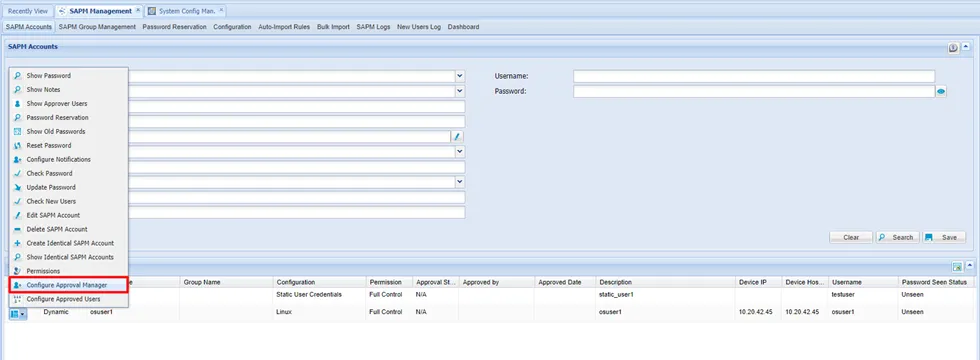
Task: Go to the Bulk Import sub-tab
Action: [333, 27]
